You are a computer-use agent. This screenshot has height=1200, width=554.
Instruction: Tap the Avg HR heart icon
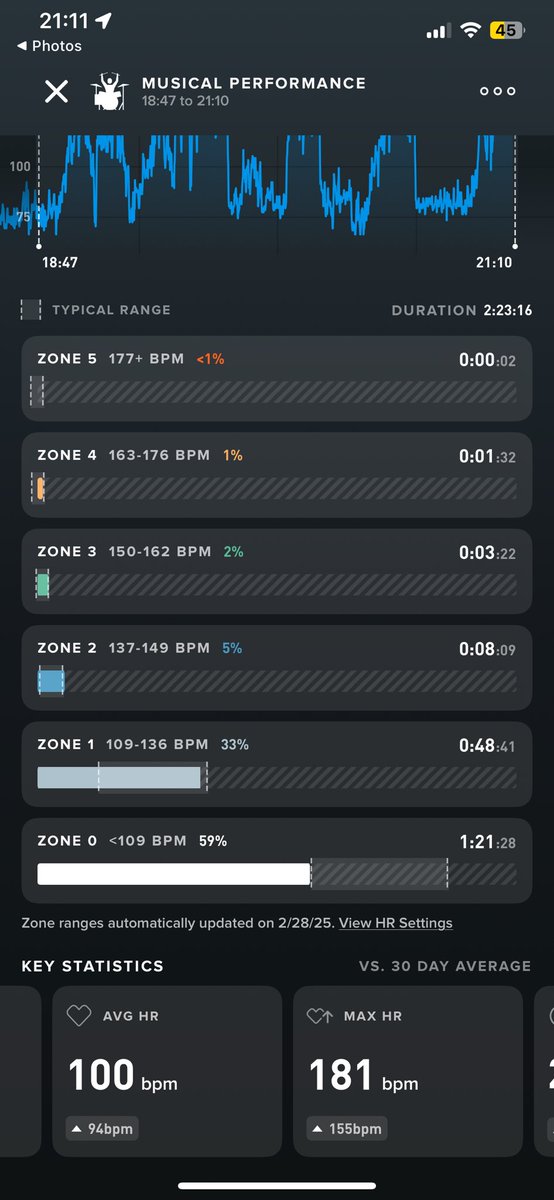79,1016
